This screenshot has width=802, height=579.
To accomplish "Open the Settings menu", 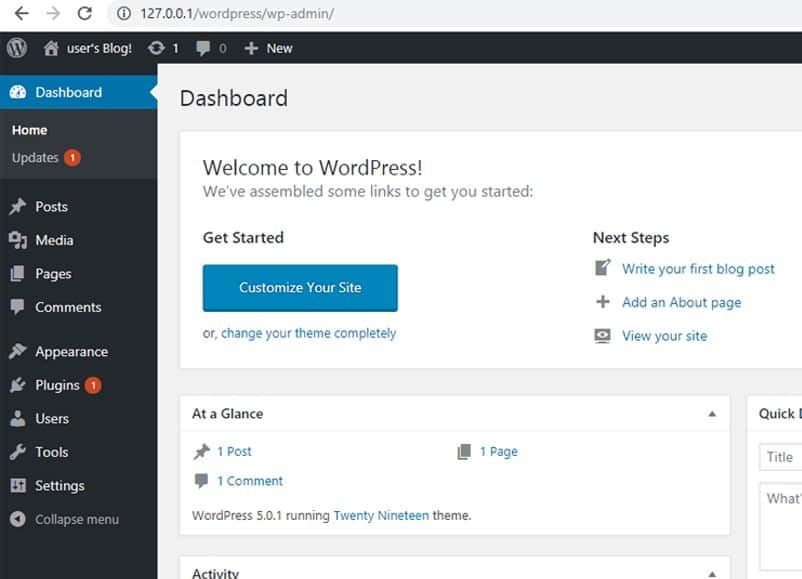I will point(60,486).
